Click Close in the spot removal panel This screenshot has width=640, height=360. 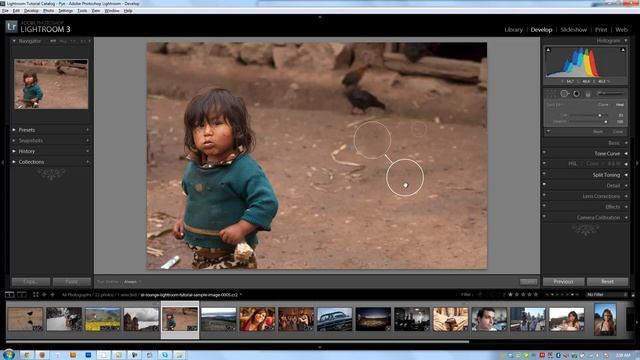coord(618,132)
